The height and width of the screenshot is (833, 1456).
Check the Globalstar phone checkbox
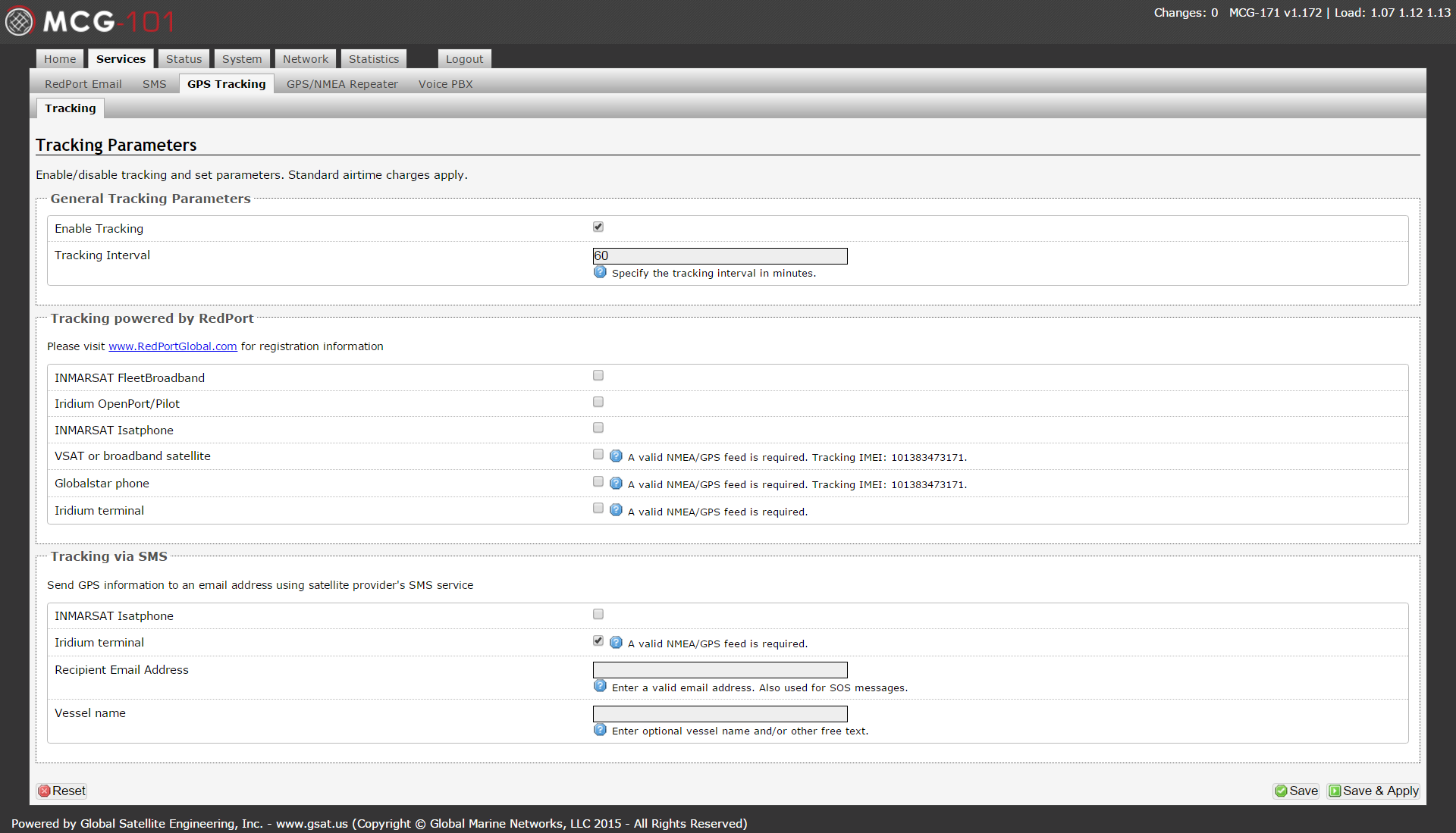click(598, 481)
